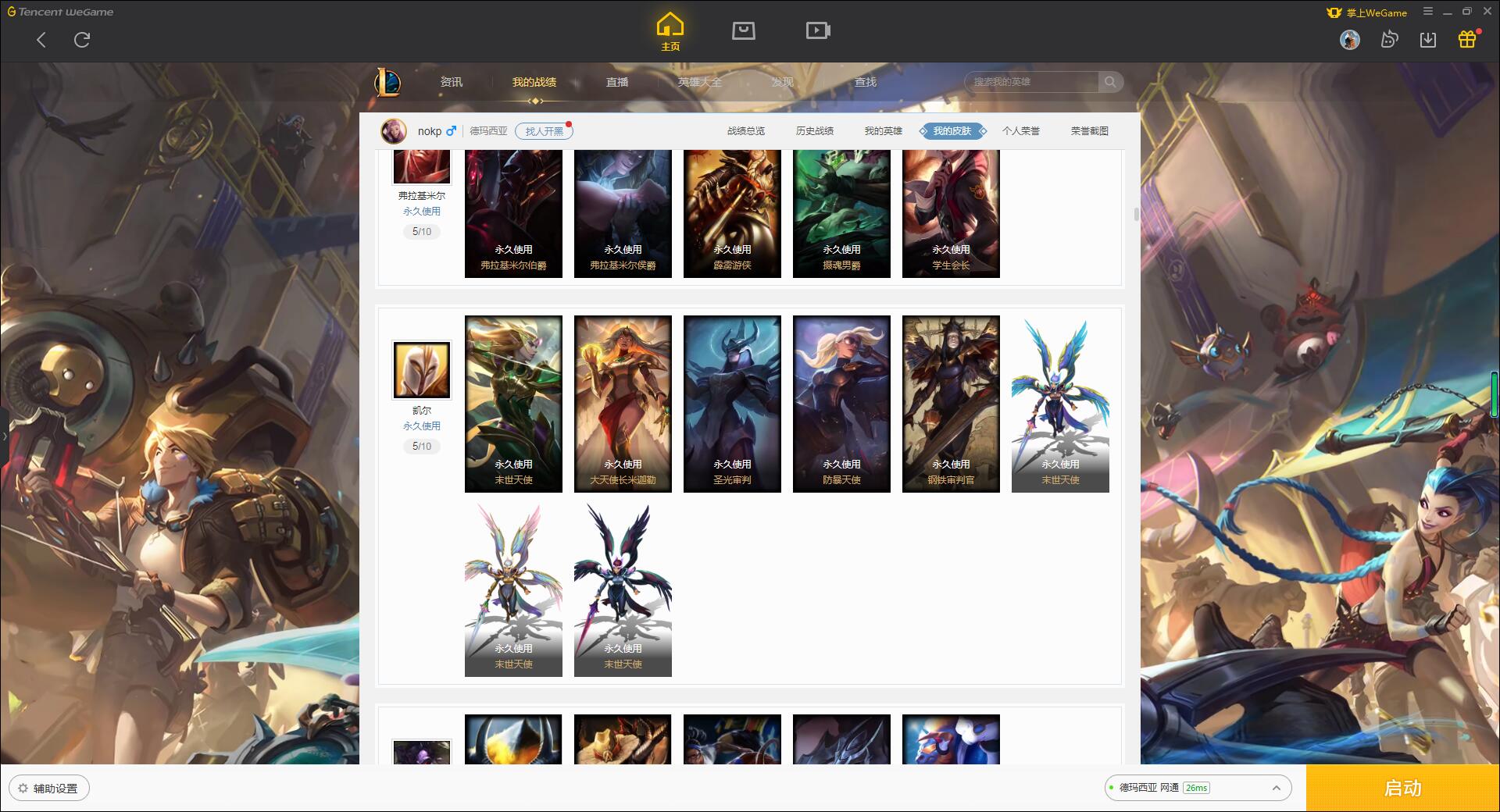Open the gift box icon

click(1467, 39)
